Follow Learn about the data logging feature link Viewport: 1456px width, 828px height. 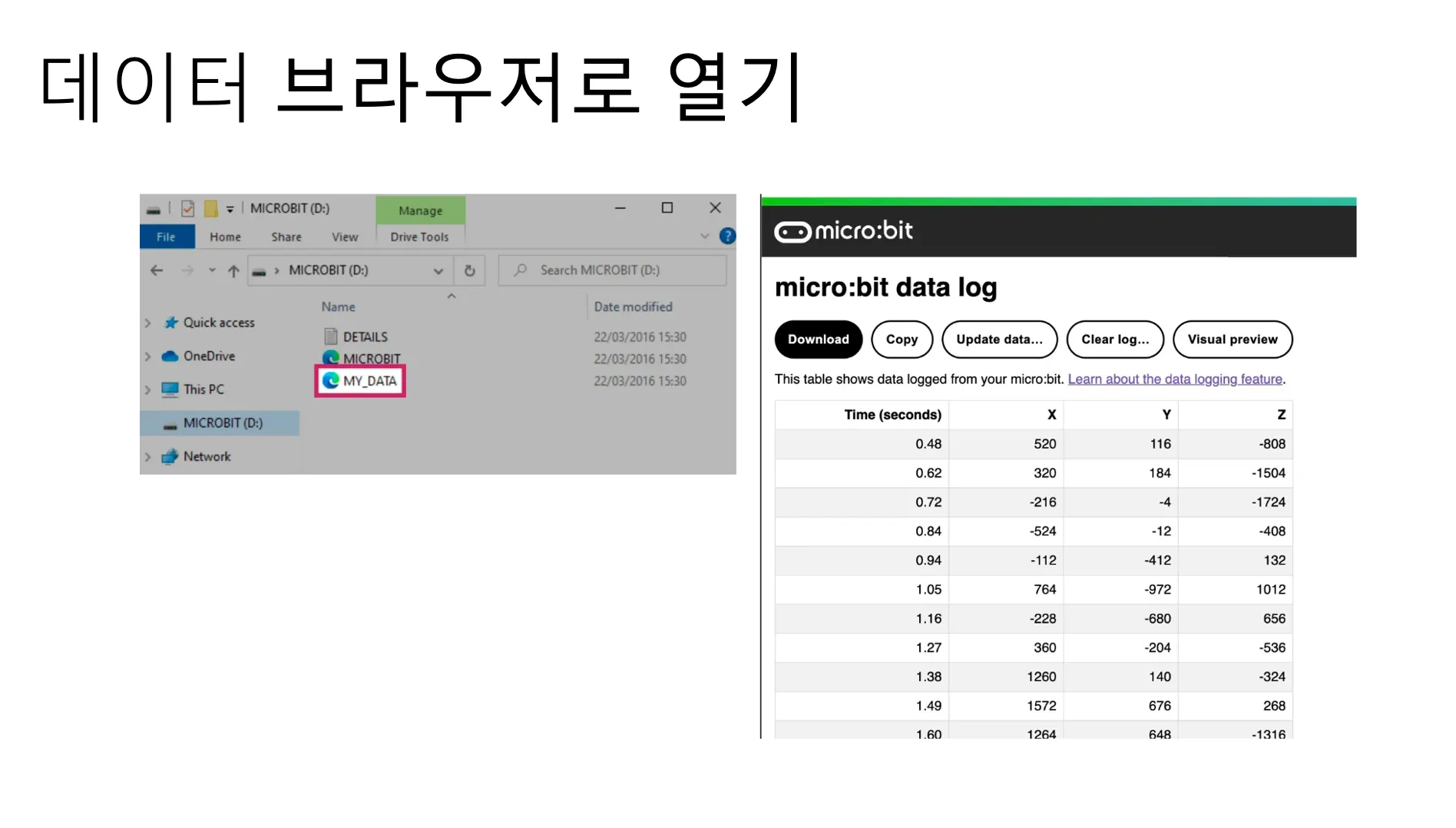1175,379
